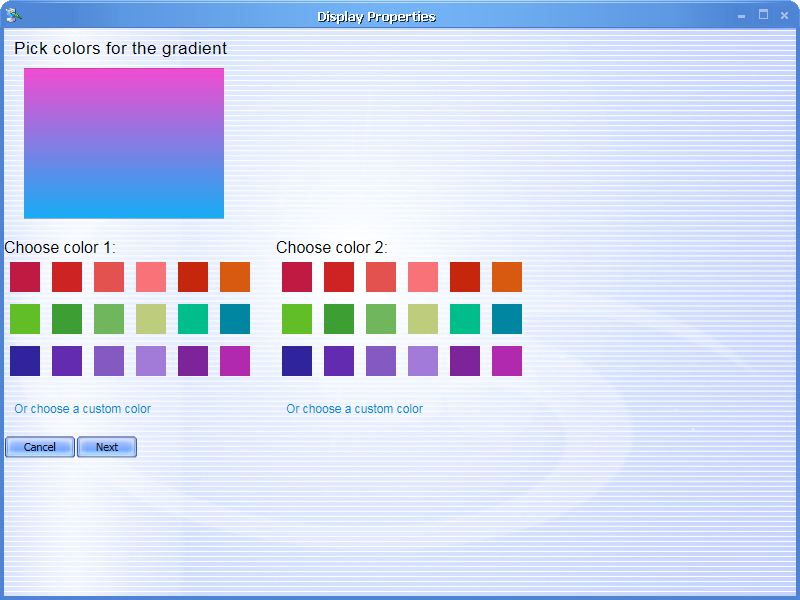Pick salmon pink swatch for color 1
Screen dimensions: 800x600
(151, 277)
